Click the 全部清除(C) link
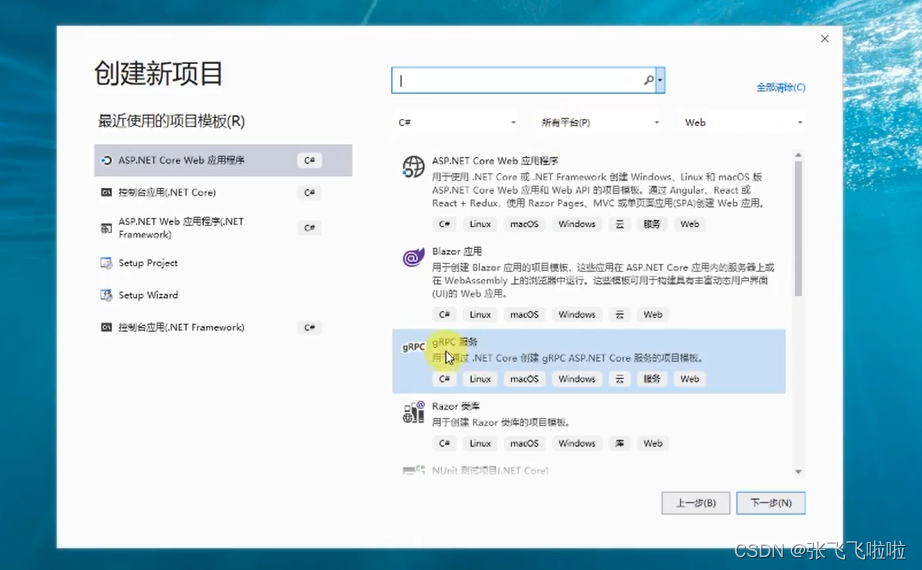Image resolution: width=922 pixels, height=570 pixels. (780, 88)
